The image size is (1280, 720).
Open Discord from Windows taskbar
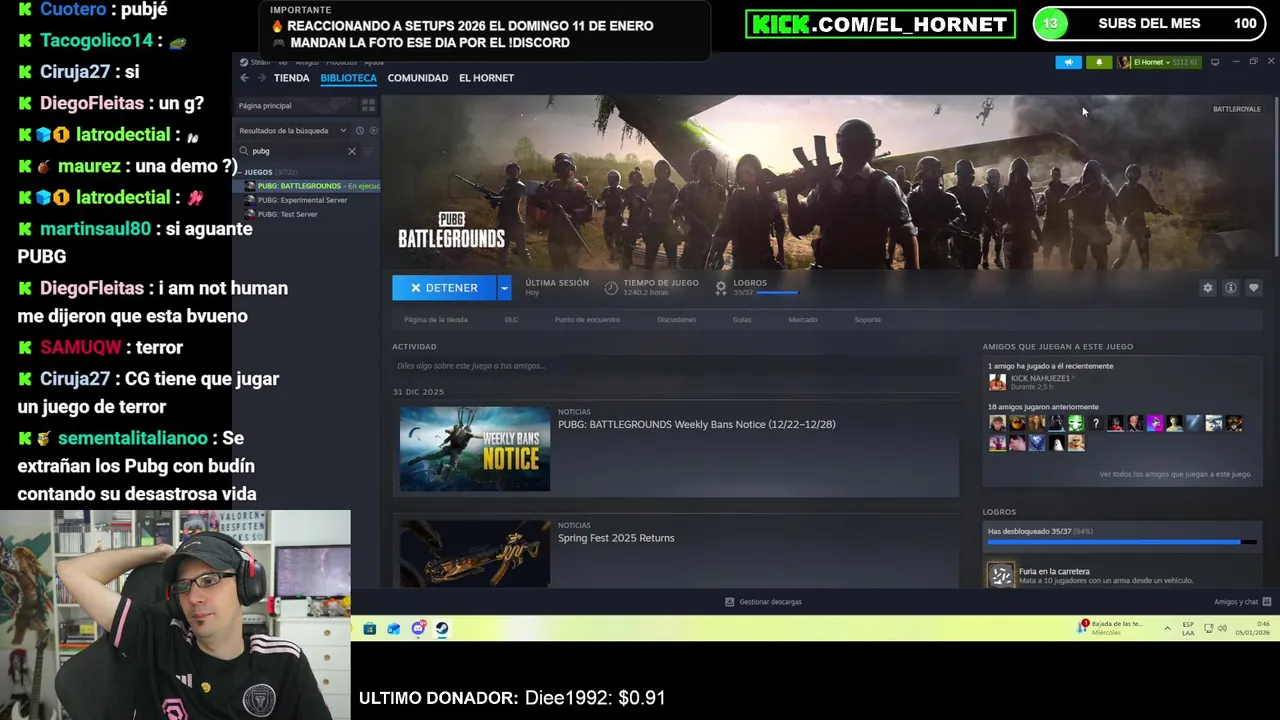tap(418, 629)
